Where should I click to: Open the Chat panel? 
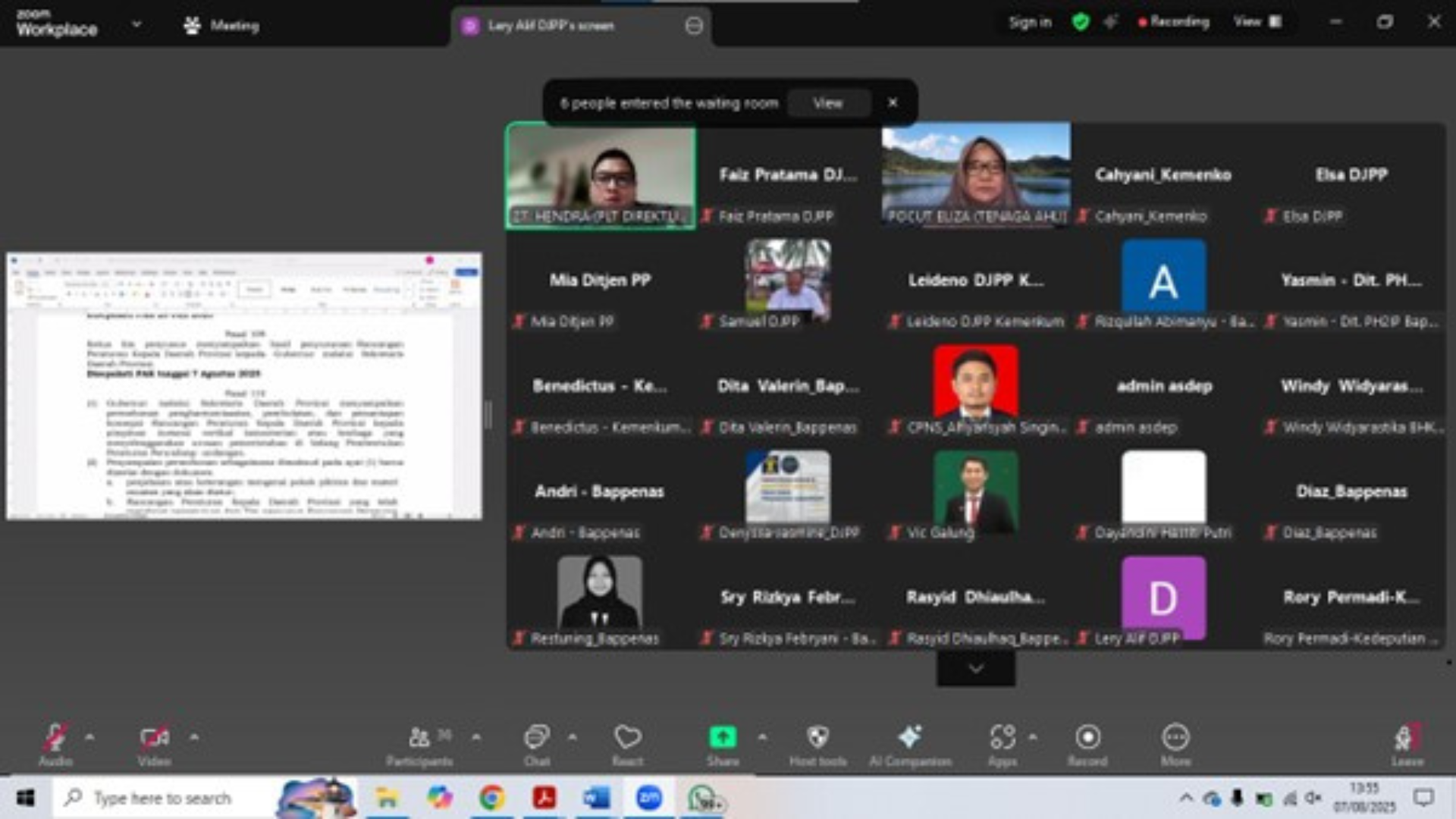[537, 744]
